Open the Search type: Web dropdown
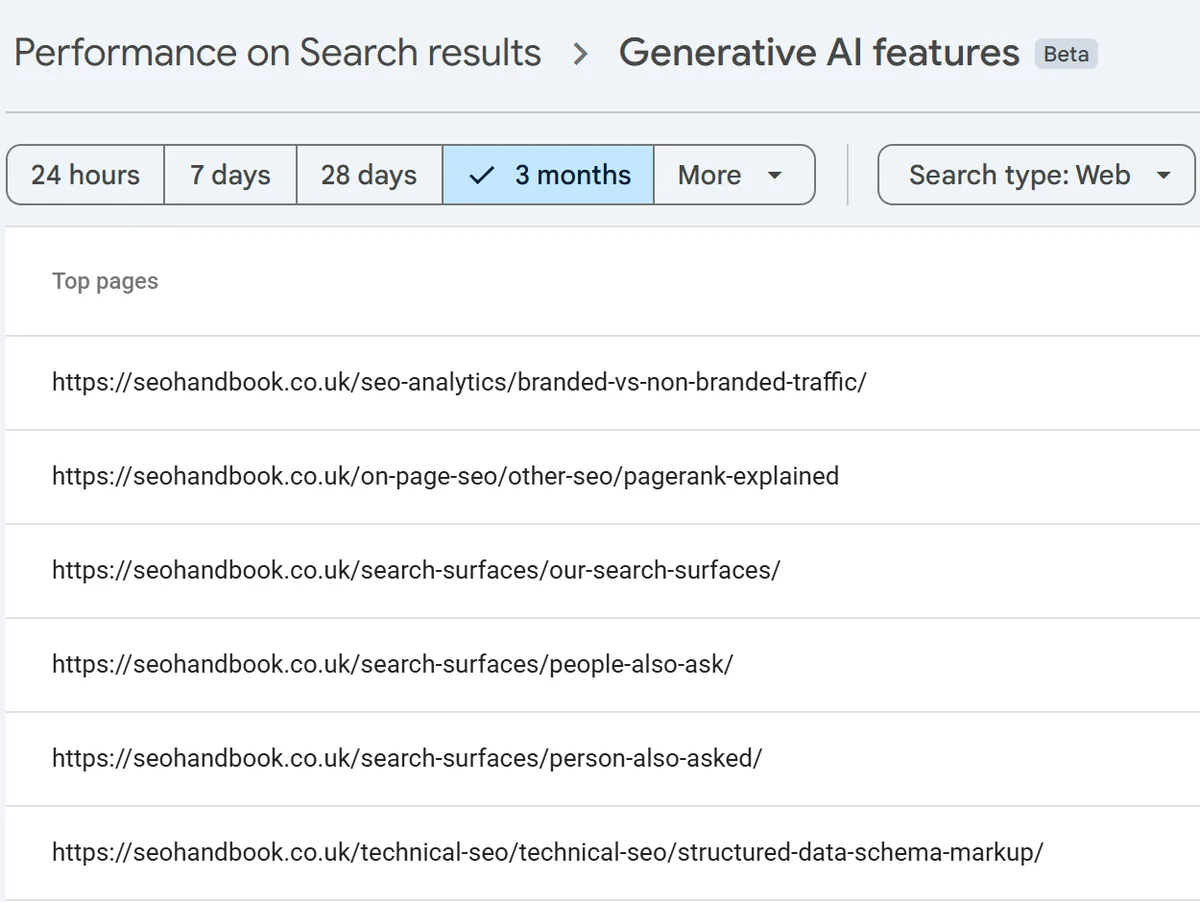Image resolution: width=1200 pixels, height=902 pixels. pos(1036,175)
